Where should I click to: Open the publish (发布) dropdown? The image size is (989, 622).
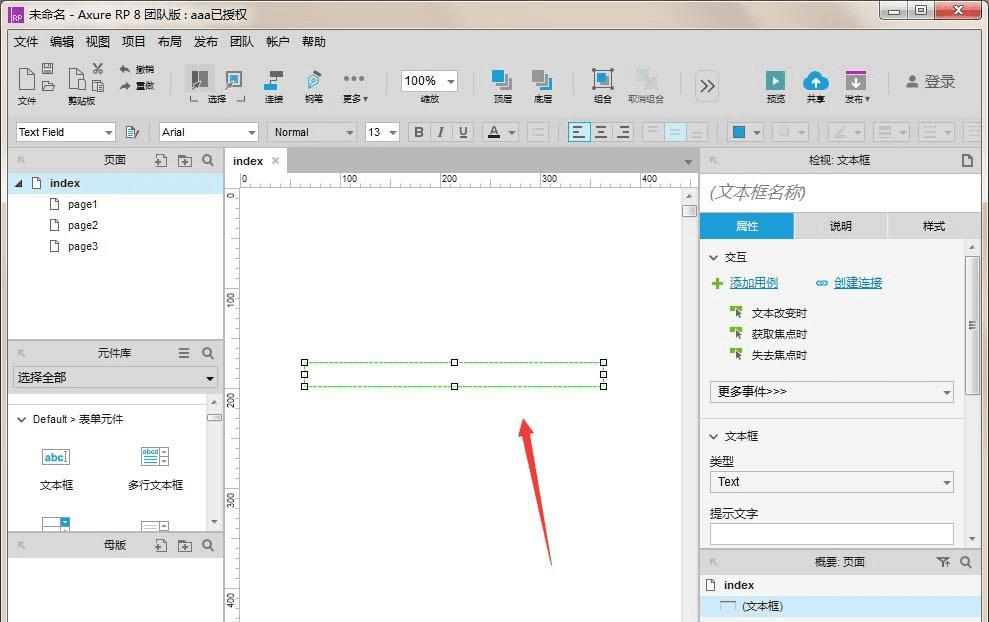(857, 86)
